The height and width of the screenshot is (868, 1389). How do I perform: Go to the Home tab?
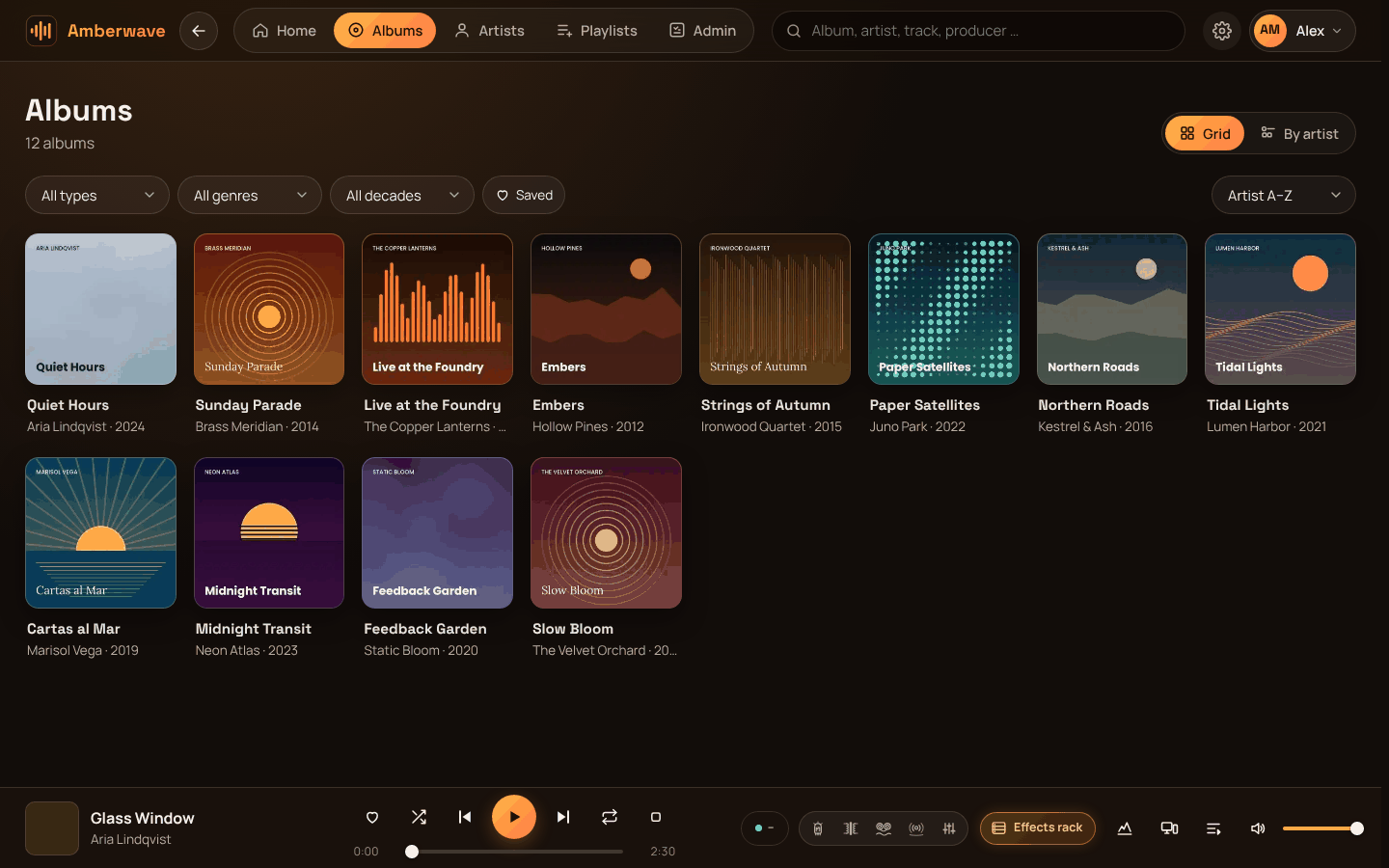click(285, 31)
